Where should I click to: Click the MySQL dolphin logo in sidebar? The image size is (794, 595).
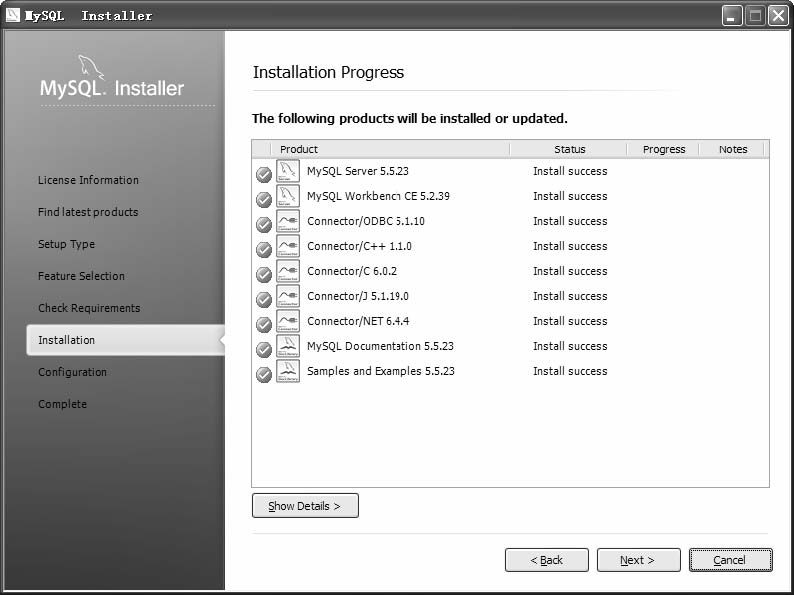pyautogui.click(x=91, y=67)
